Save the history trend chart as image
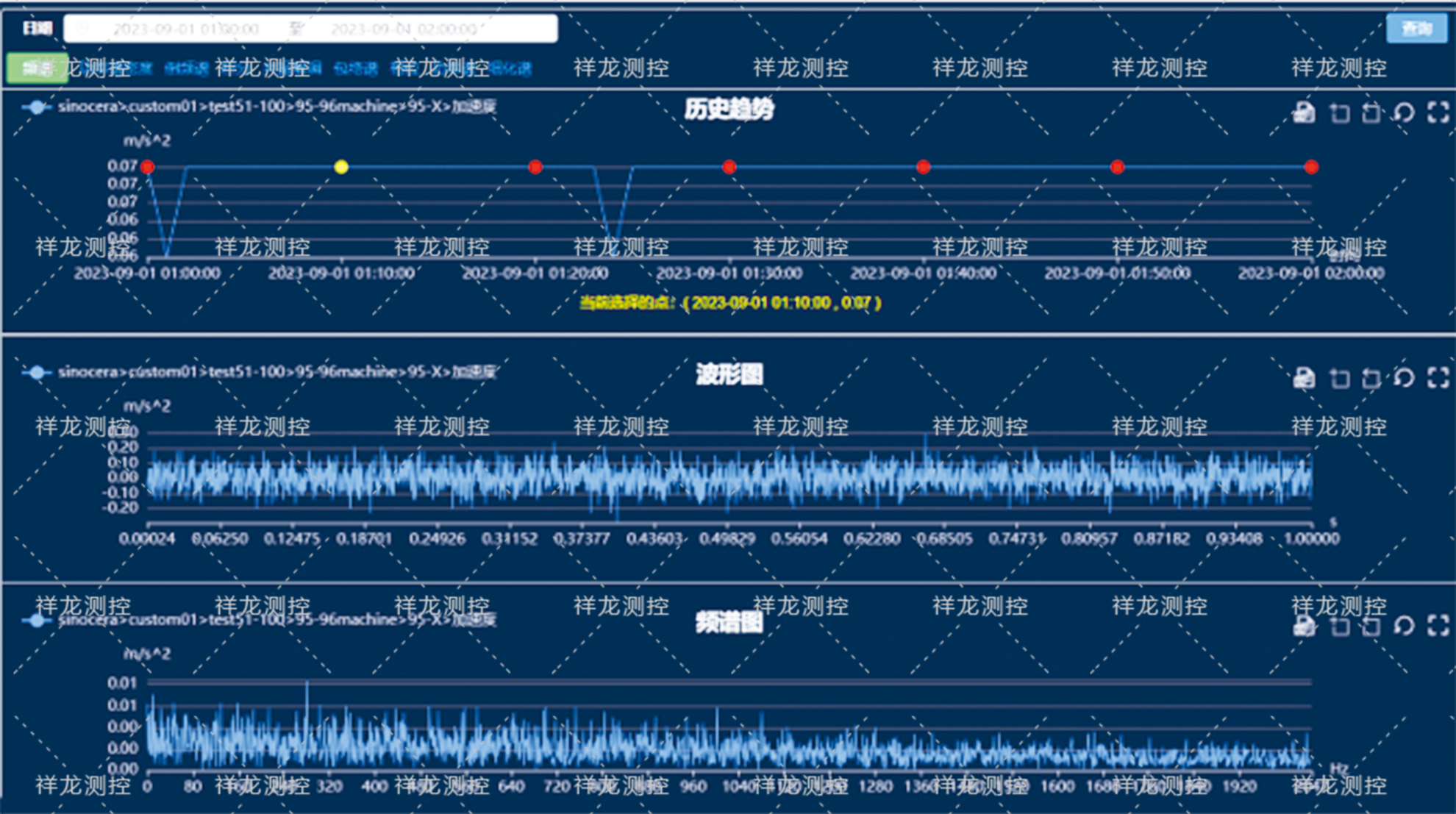 (x=1304, y=113)
